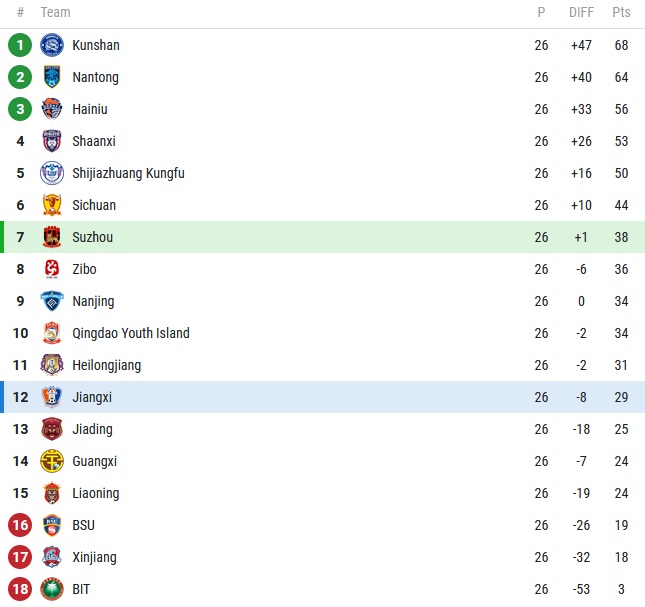645x607 pixels.
Task: Click the Shaanxi club crest
Action: click(x=52, y=141)
